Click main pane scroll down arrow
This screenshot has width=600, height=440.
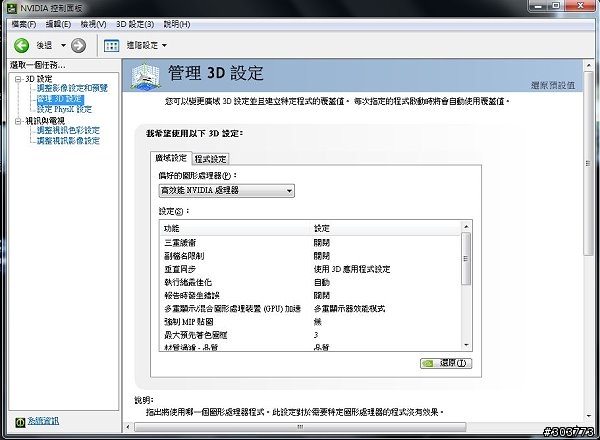point(589,416)
